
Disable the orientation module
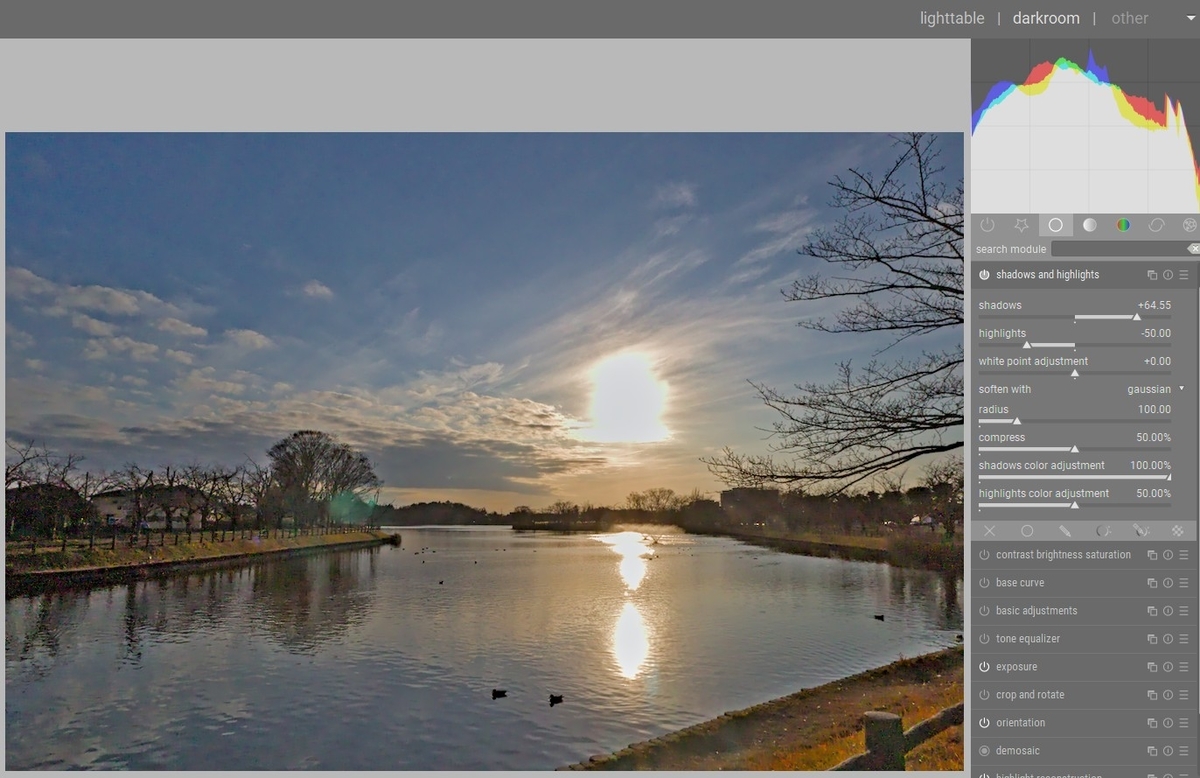pos(984,723)
